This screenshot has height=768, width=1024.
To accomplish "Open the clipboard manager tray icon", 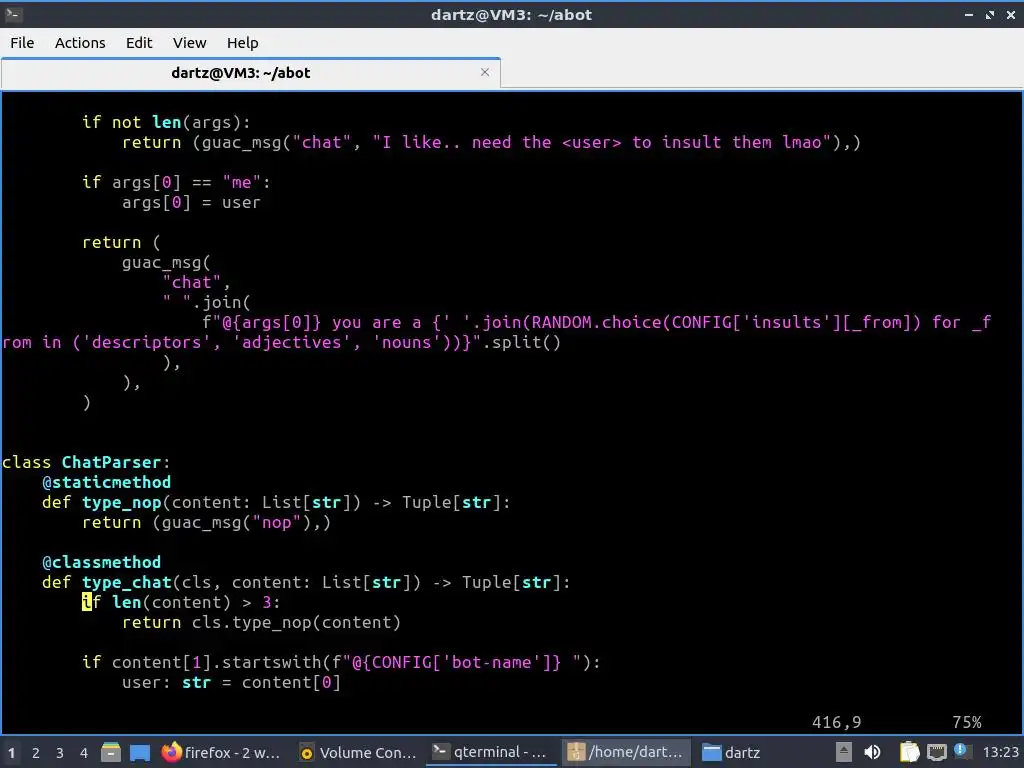I will [x=909, y=752].
